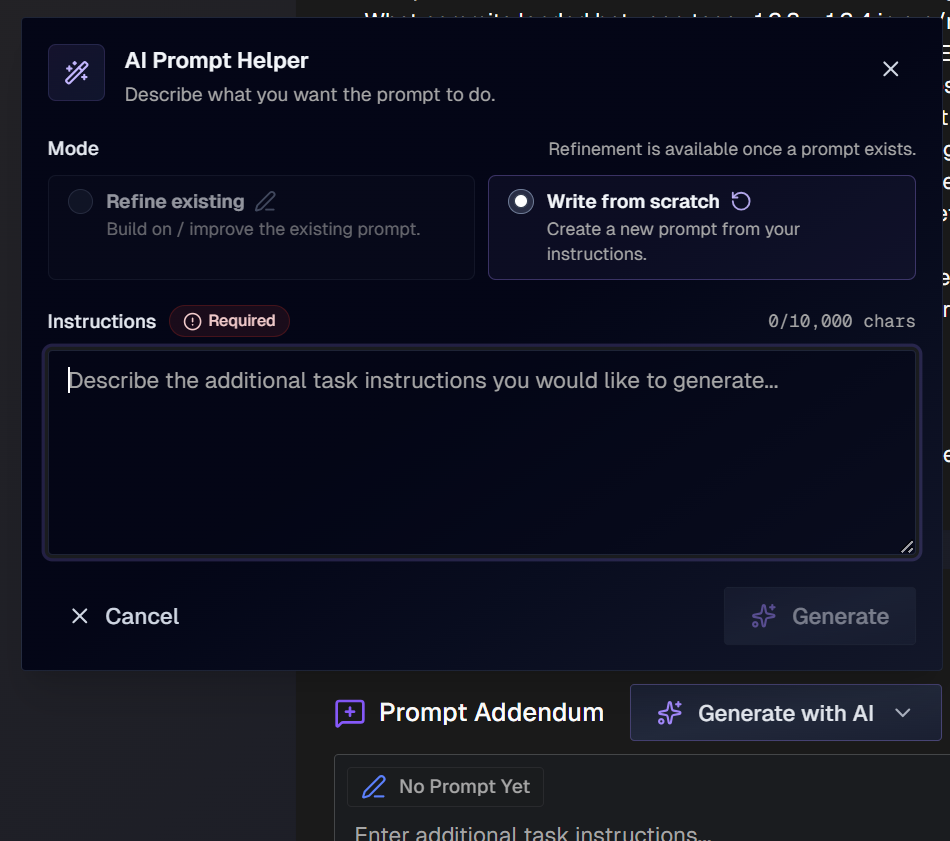Select the Refine existing radio button
Image resolution: width=950 pixels, height=841 pixels.
[80, 200]
